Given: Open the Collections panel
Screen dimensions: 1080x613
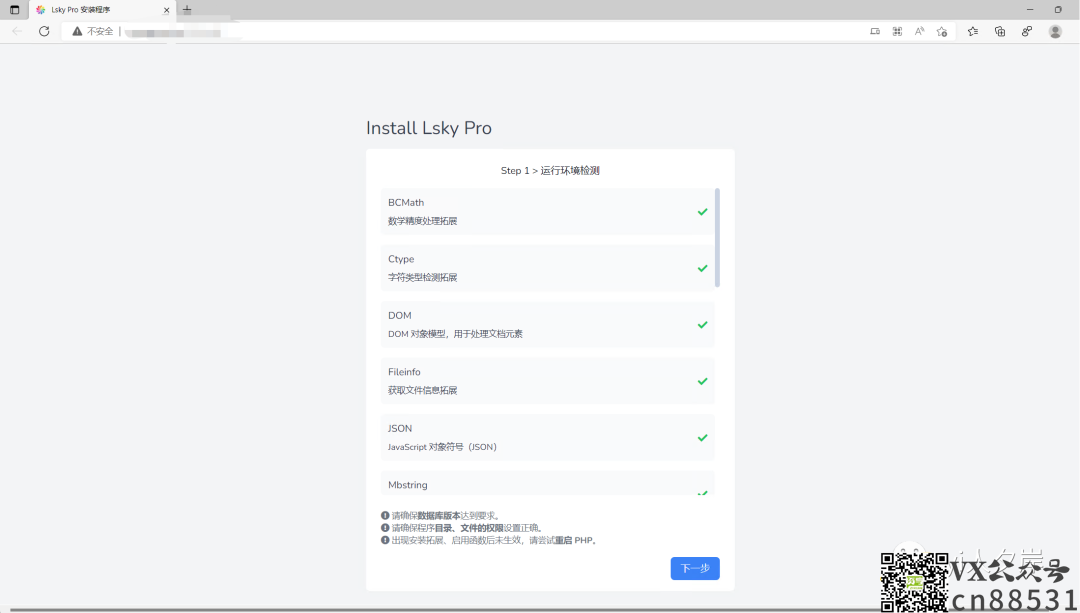Looking at the screenshot, I should tap(1000, 31).
